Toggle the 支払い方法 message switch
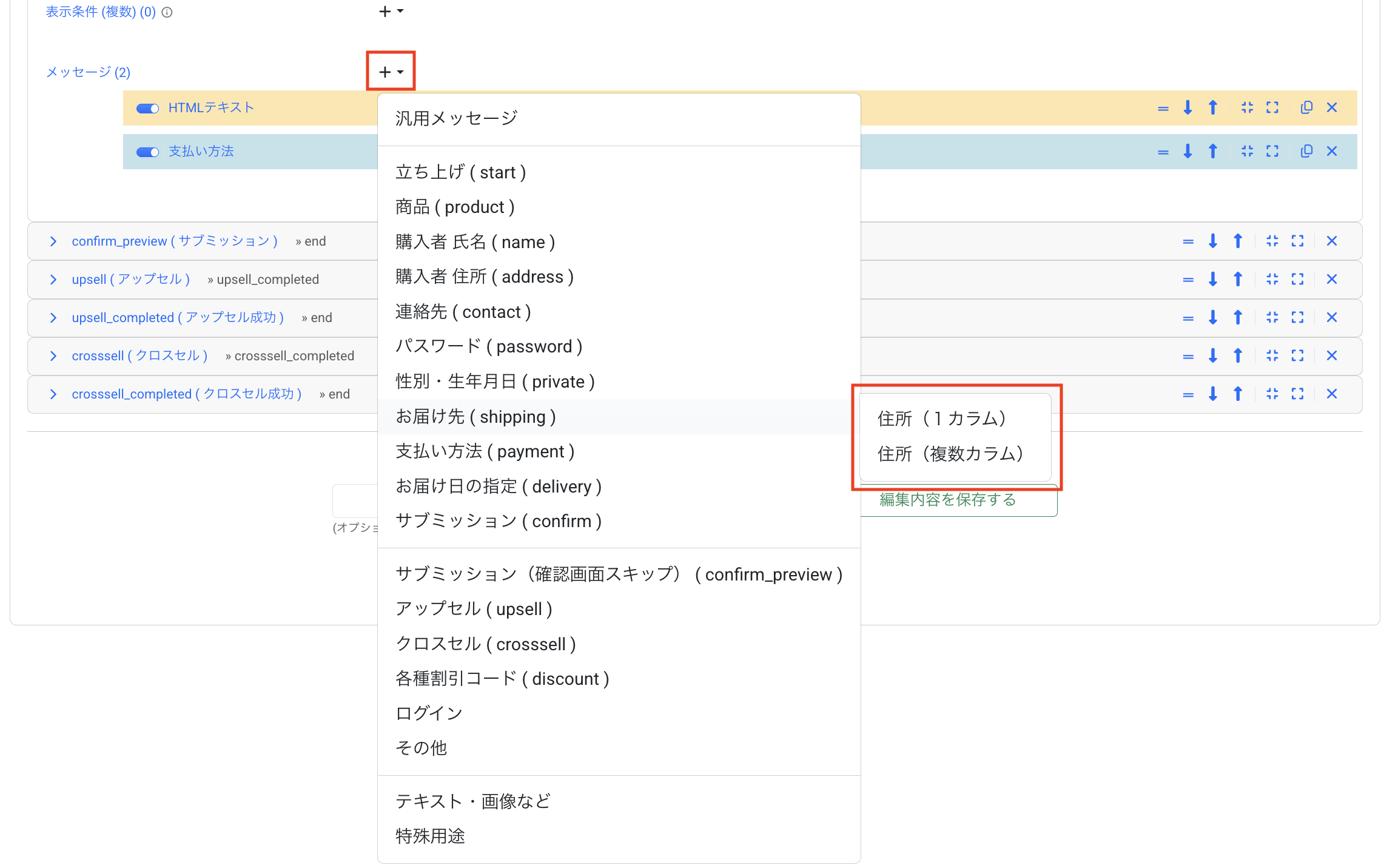 [147, 152]
